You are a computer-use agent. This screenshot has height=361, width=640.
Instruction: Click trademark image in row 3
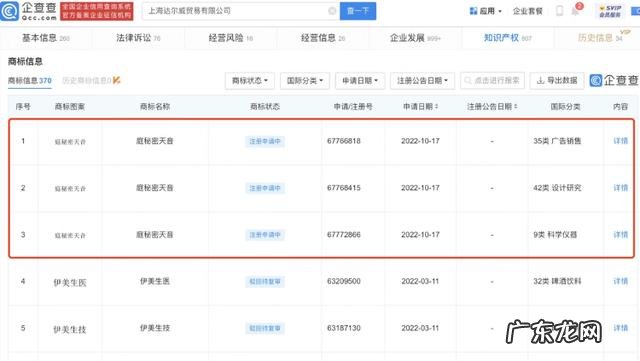[x=70, y=236]
